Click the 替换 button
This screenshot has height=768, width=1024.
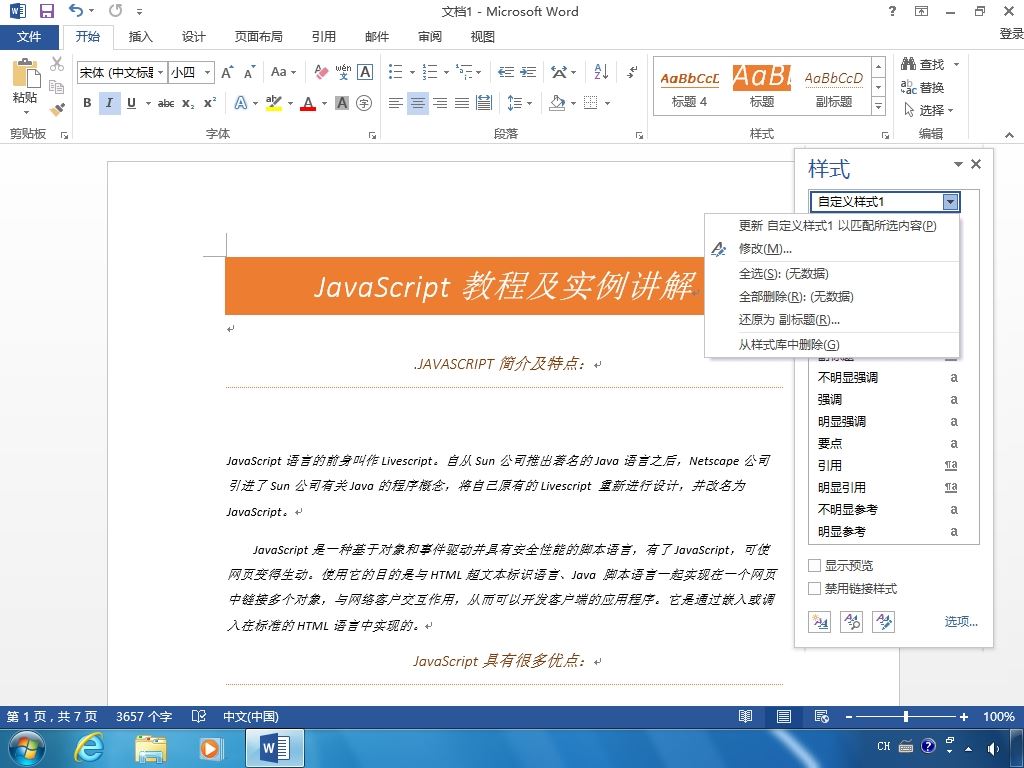(x=923, y=87)
